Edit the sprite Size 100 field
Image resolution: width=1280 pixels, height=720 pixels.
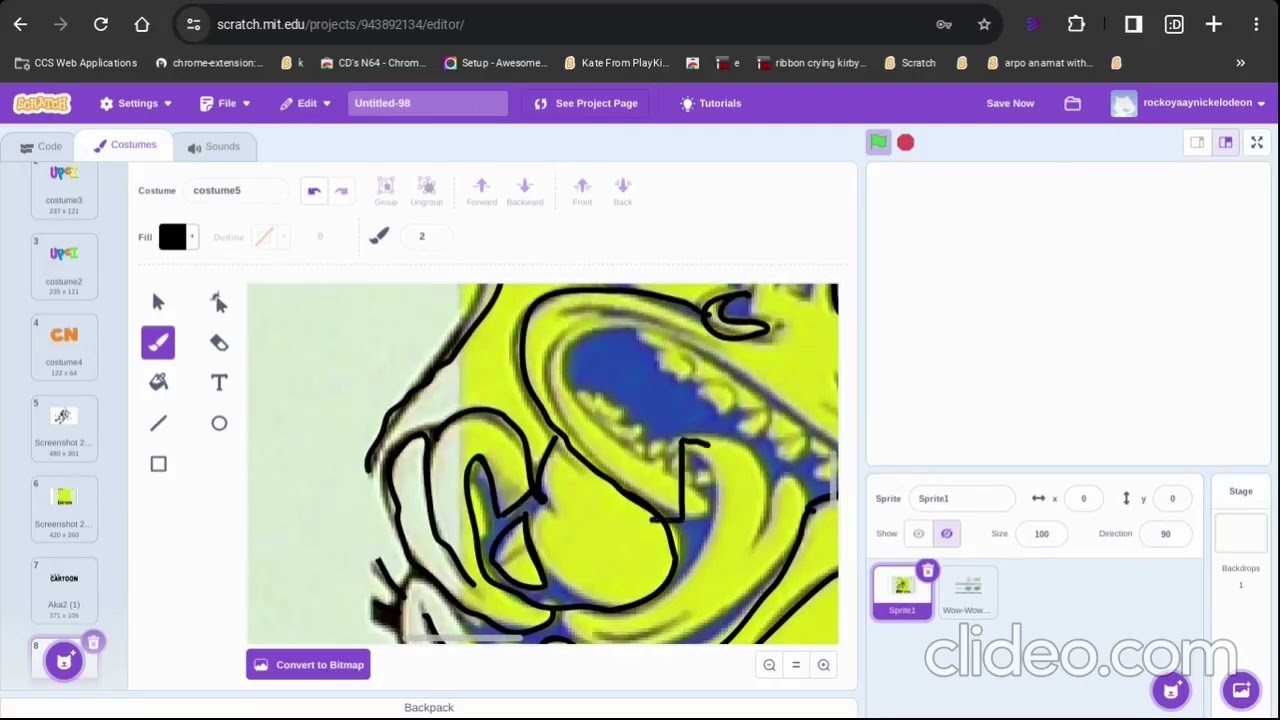tap(1041, 534)
